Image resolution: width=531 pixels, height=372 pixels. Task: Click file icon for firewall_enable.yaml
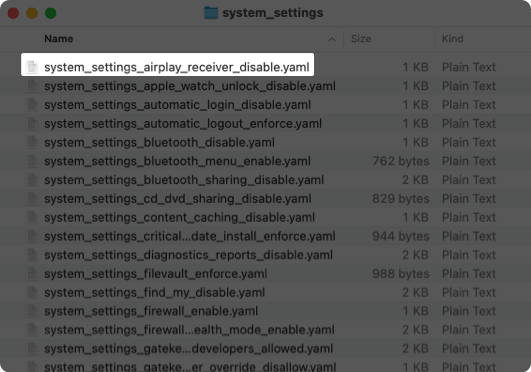32,311
